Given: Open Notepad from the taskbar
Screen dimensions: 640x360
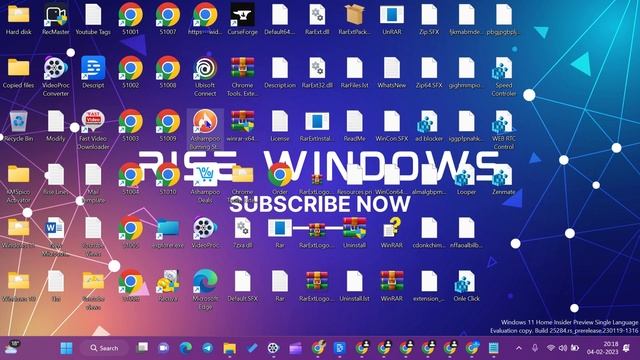Looking at the screenshot, I should [x=493, y=348].
